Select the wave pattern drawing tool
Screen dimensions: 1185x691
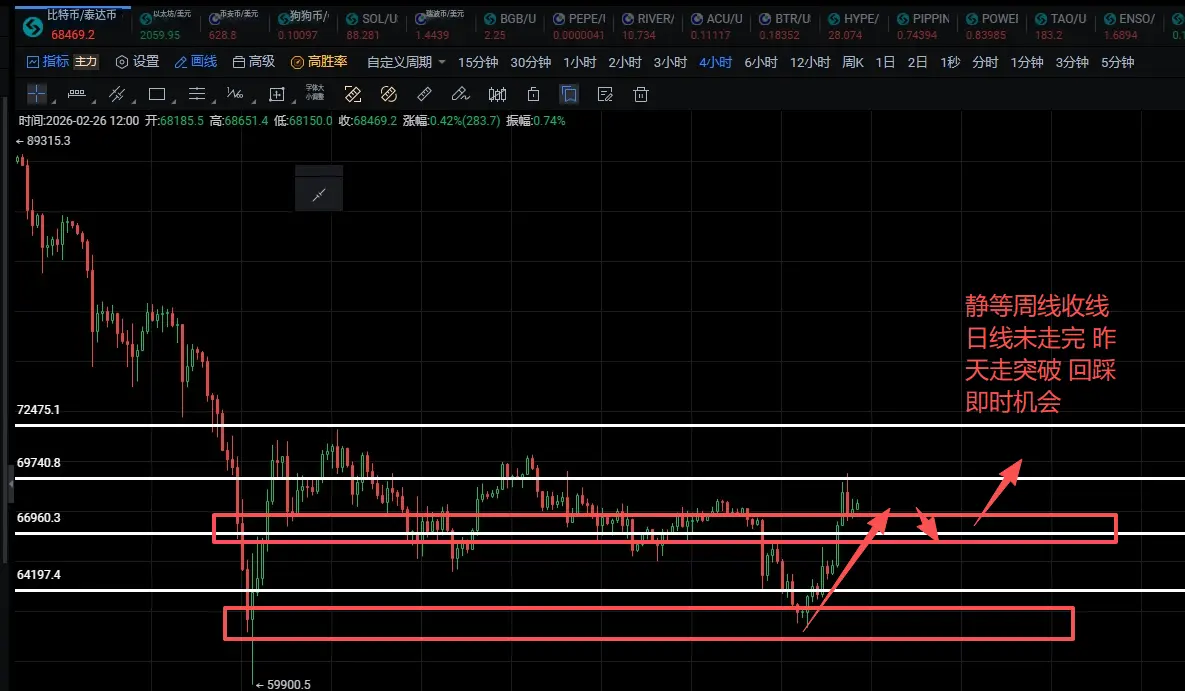tap(235, 94)
